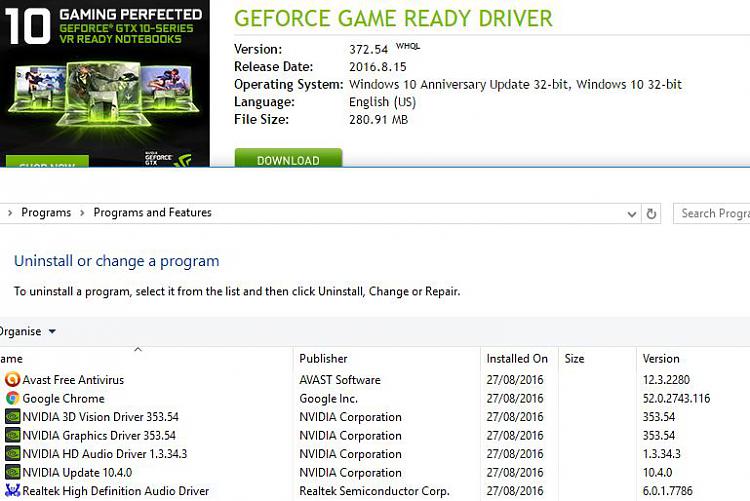Click the NVIDIA 3D Vision Driver icon
The height and width of the screenshot is (501, 750).
tap(12, 417)
